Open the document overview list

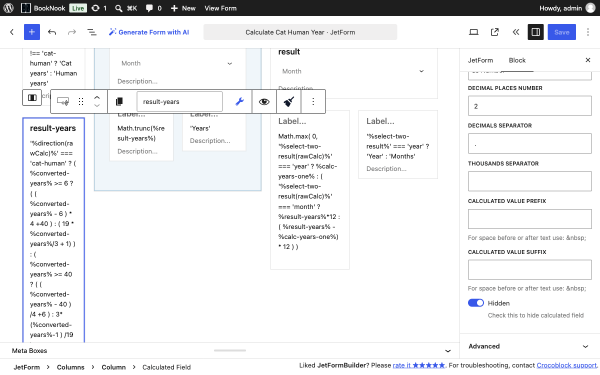pos(92,32)
